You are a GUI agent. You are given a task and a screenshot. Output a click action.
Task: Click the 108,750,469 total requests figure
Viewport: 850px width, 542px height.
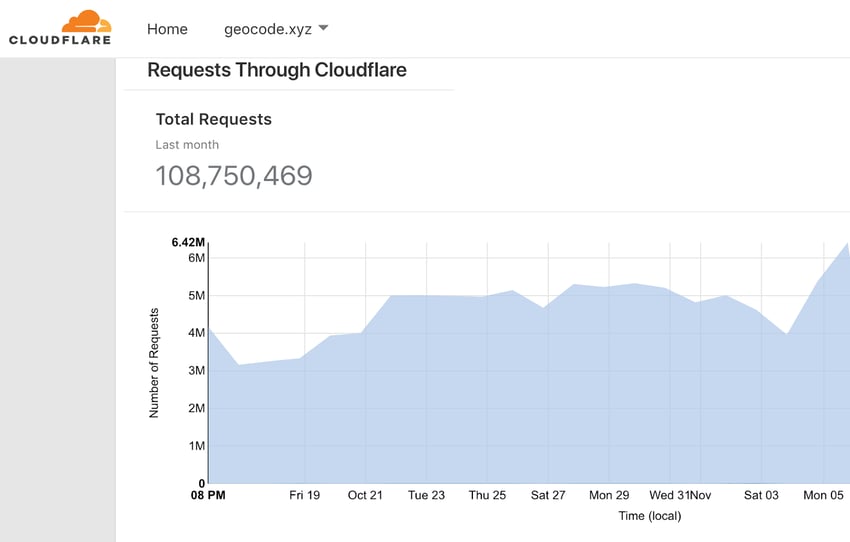[234, 176]
